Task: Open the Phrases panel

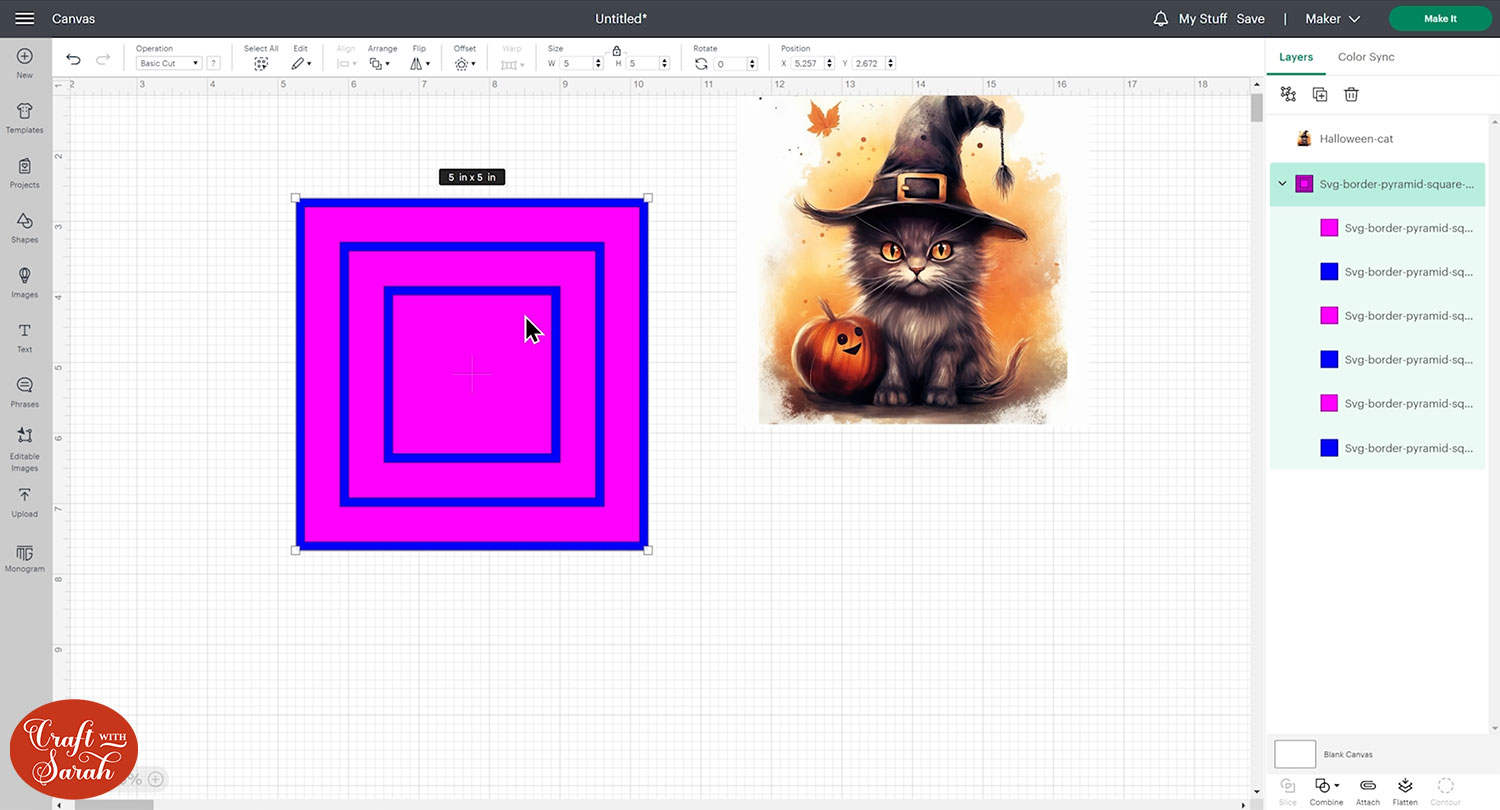Action: tap(25, 393)
